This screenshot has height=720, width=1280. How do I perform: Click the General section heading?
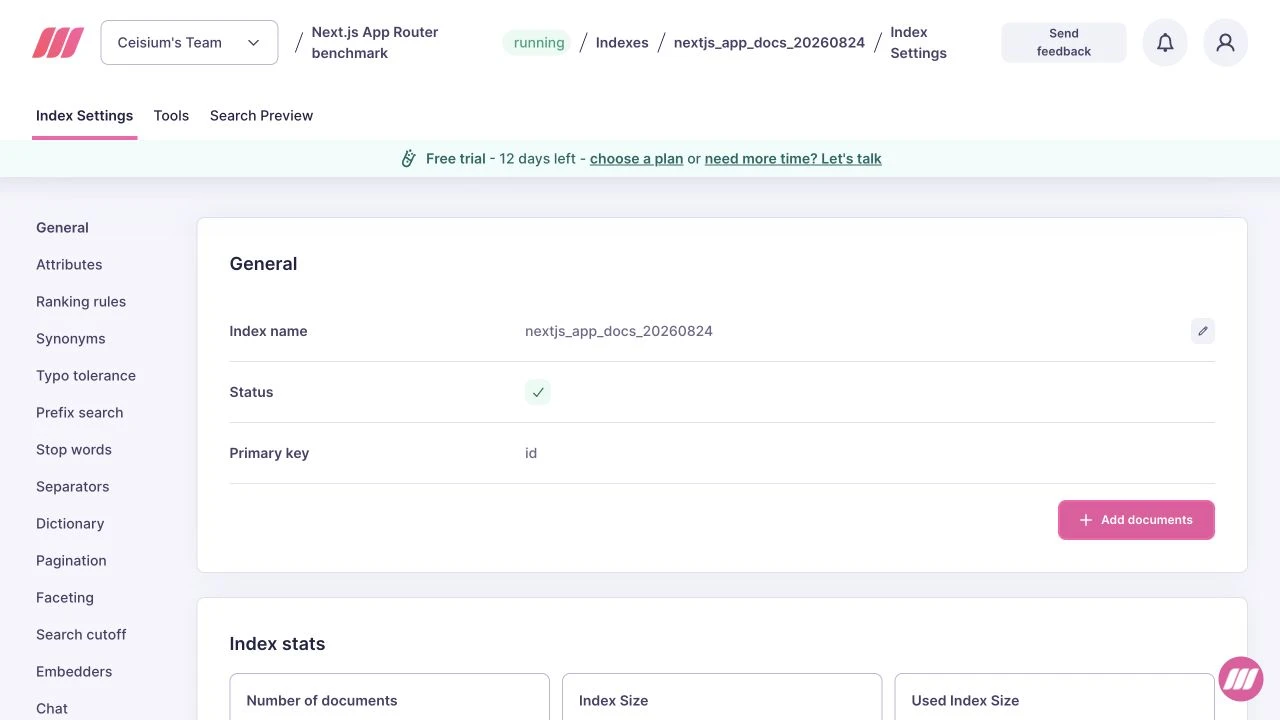tap(263, 264)
